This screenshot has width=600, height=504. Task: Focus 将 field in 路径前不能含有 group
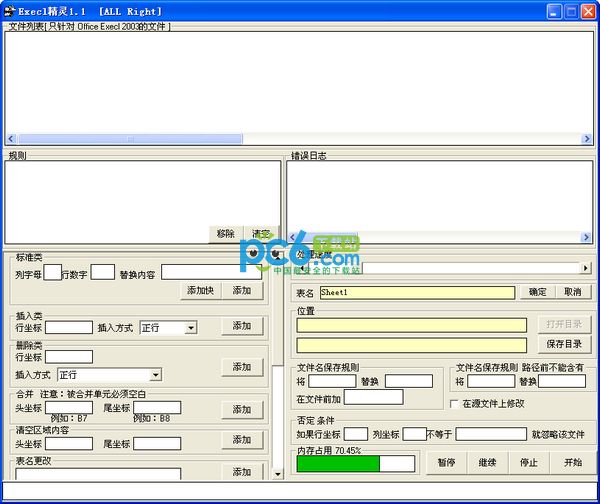[491, 381]
